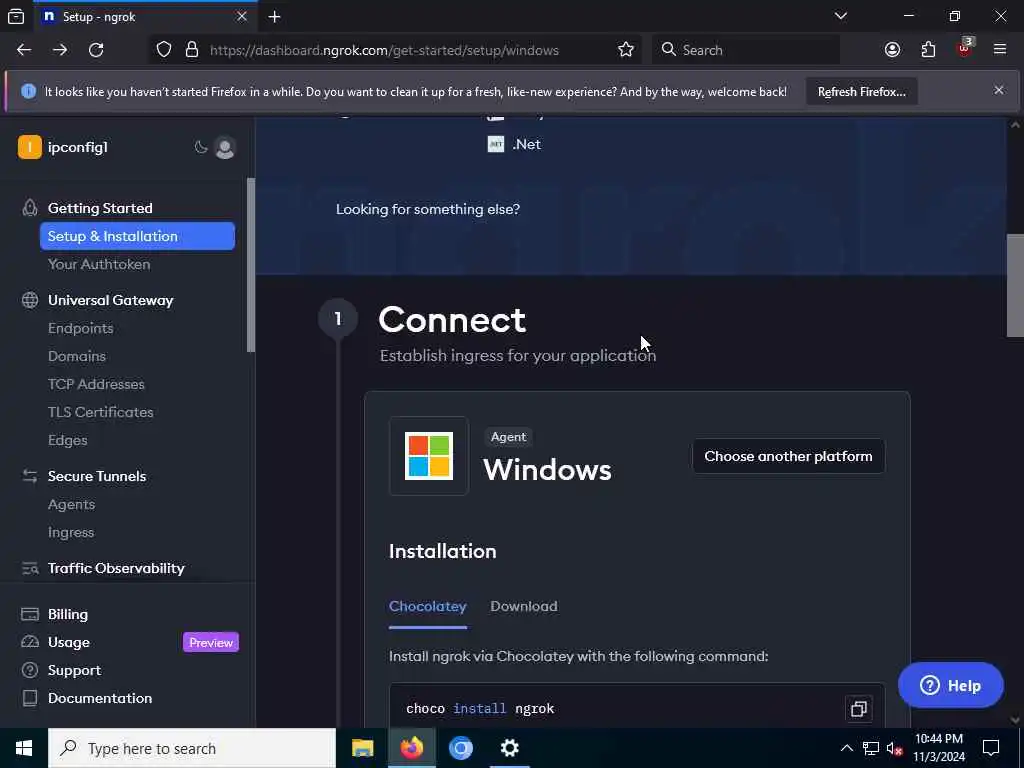1024x768 pixels.
Task: Click the Universal Gateway globe icon
Action: [x=30, y=300]
